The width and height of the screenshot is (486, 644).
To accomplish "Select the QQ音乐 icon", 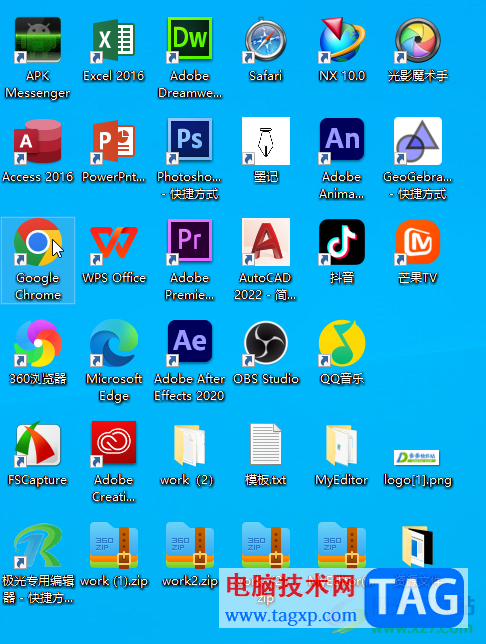I will (342, 343).
